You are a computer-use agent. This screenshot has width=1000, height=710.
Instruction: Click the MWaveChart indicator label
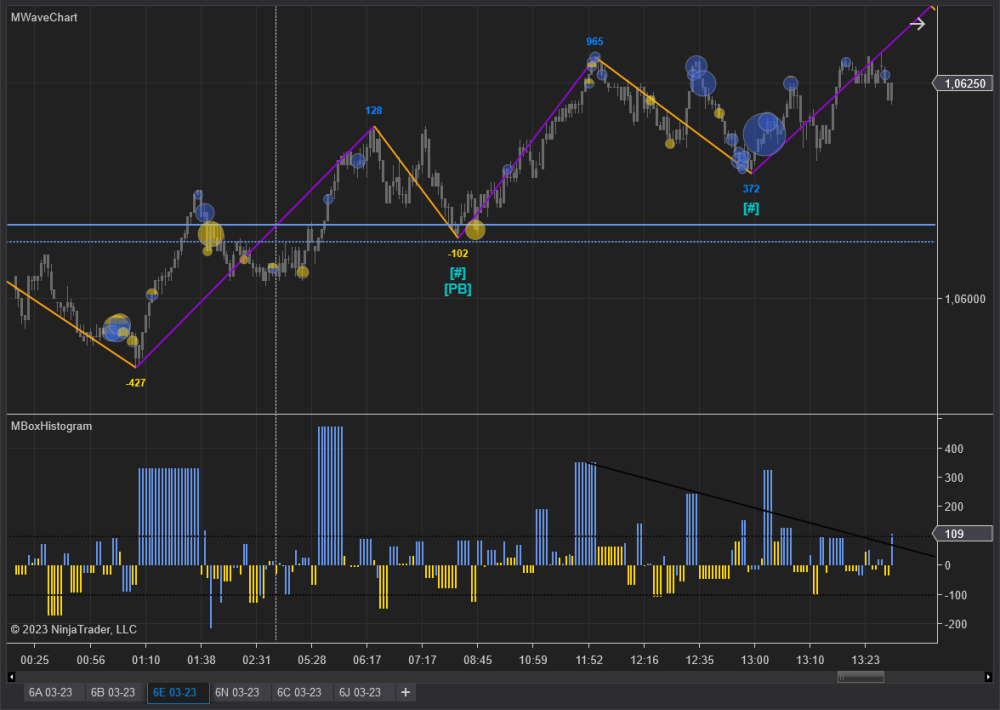point(44,18)
